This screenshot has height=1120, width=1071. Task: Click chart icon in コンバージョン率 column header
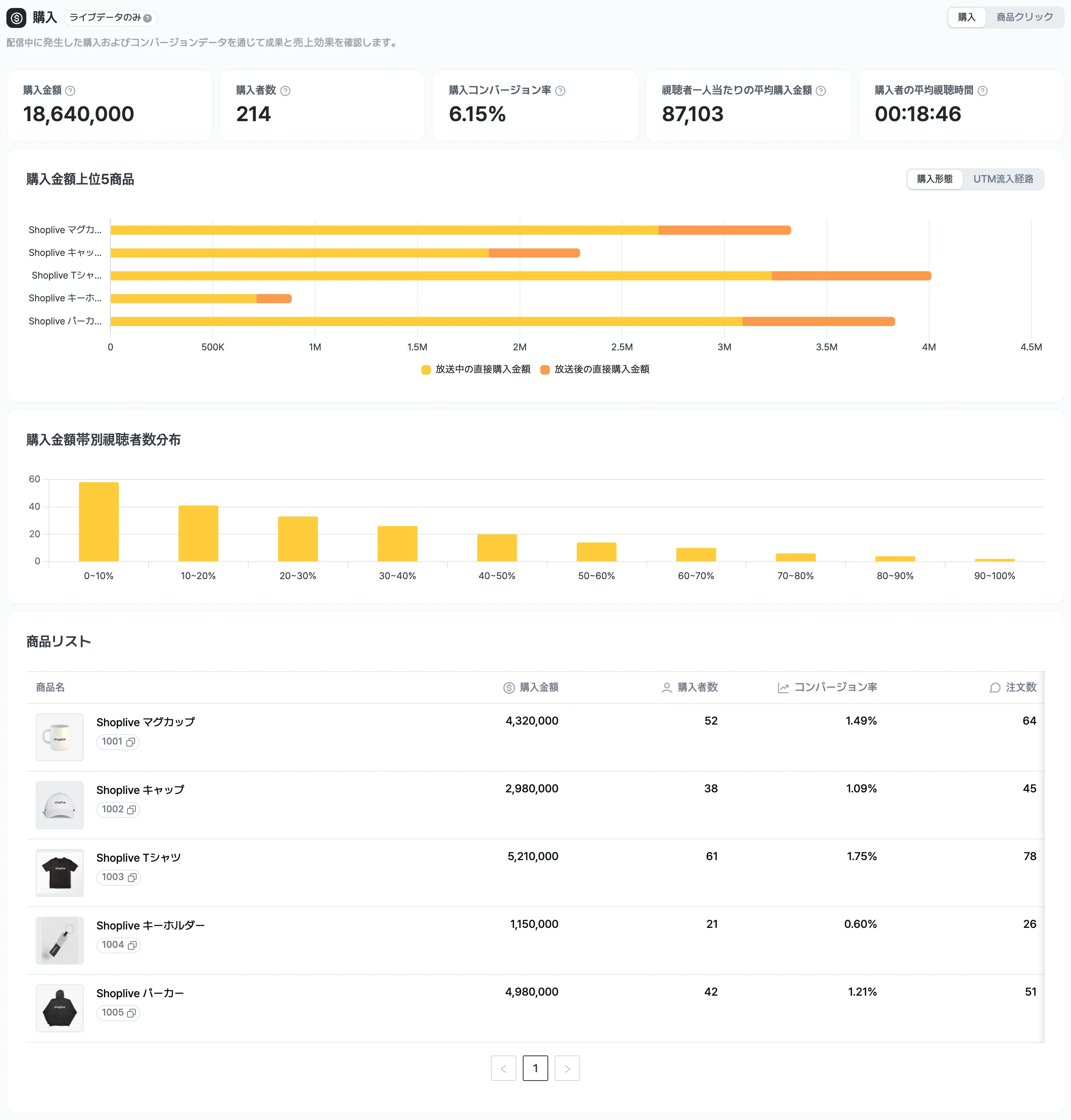click(783, 688)
